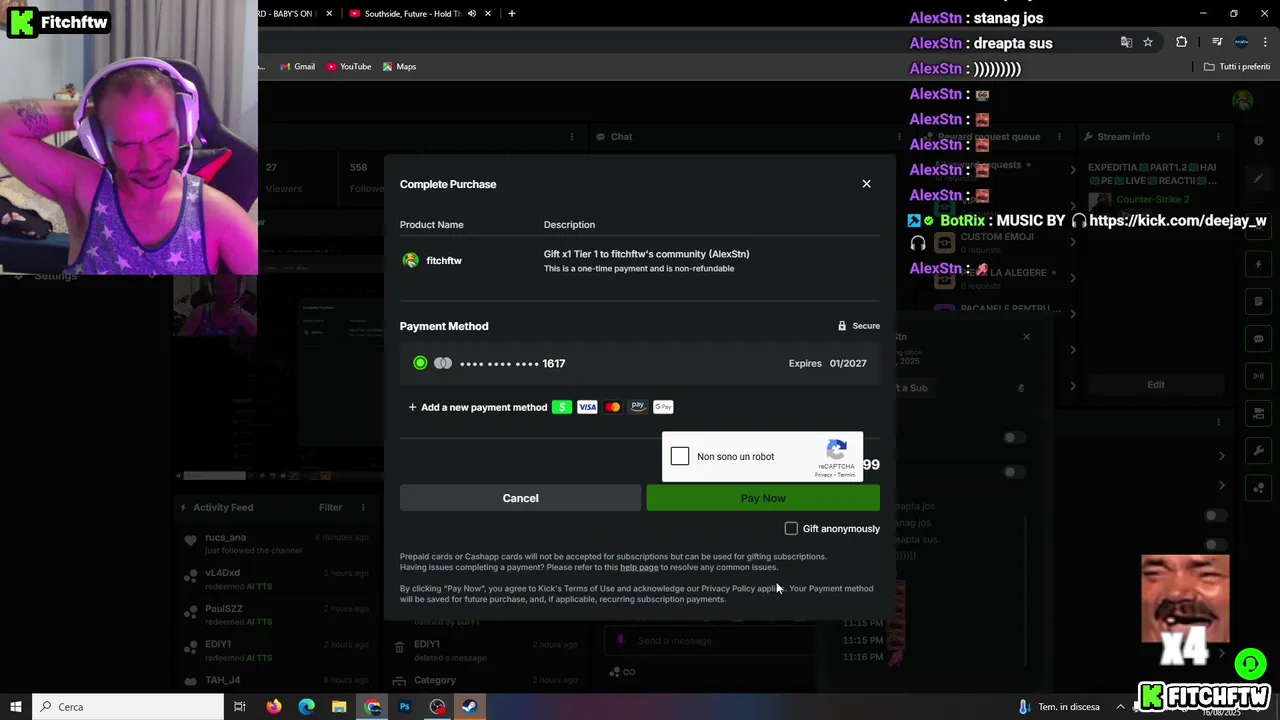Close the Southside, Future browser tab

pyautogui.click(x=488, y=14)
